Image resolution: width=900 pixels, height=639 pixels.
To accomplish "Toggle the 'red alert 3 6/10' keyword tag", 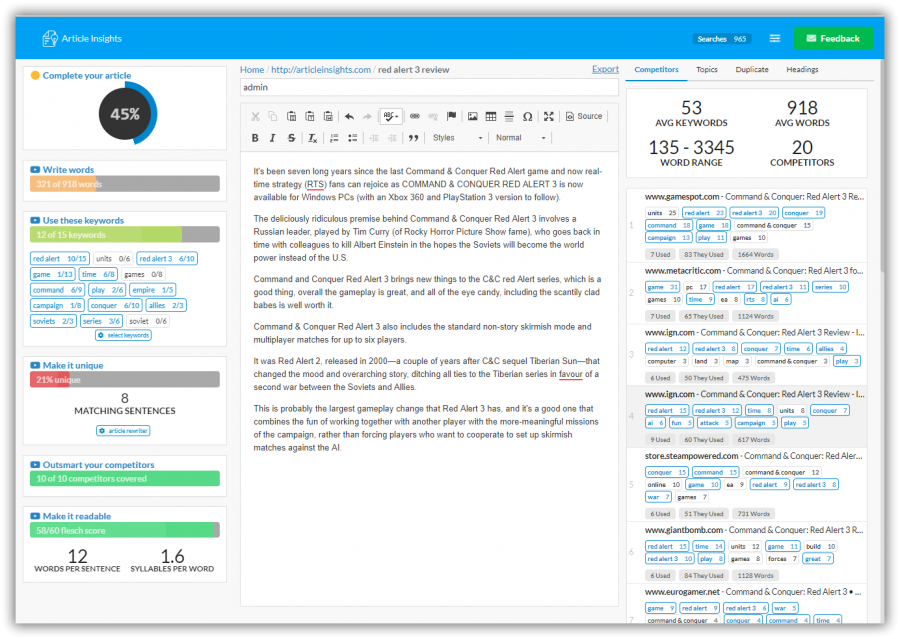I will point(167,259).
